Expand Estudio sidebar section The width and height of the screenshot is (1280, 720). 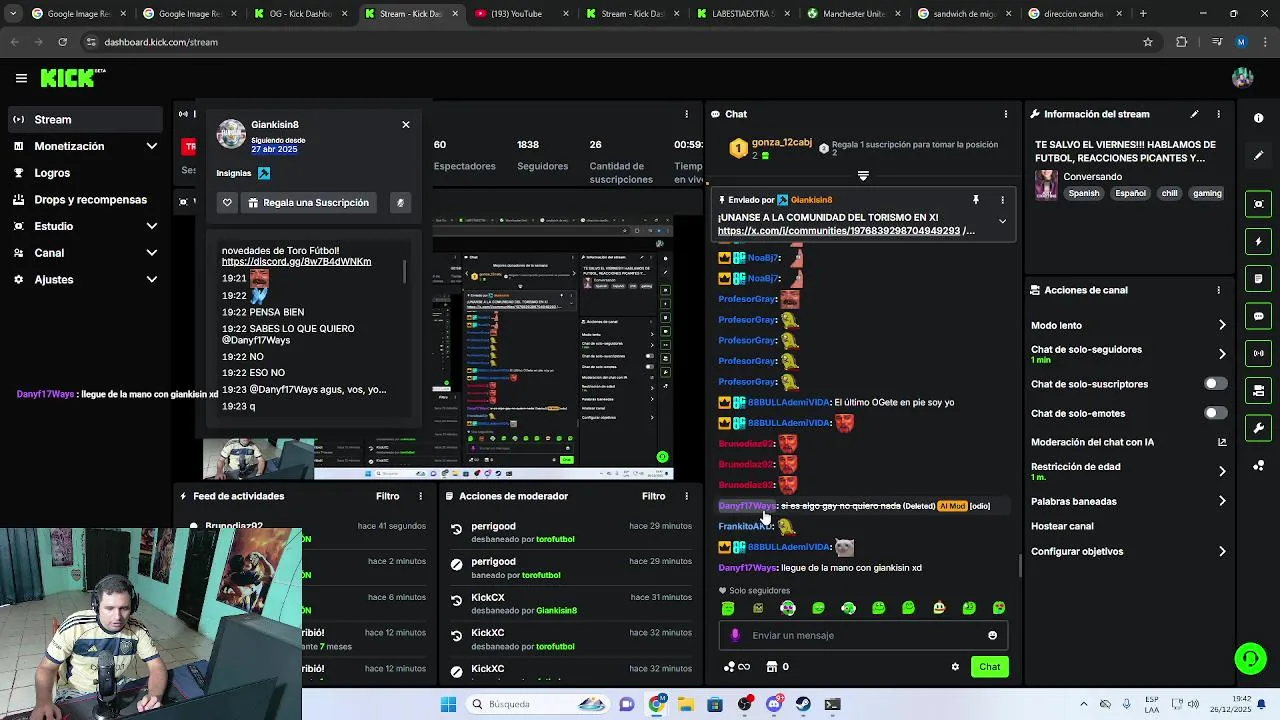click(151, 226)
